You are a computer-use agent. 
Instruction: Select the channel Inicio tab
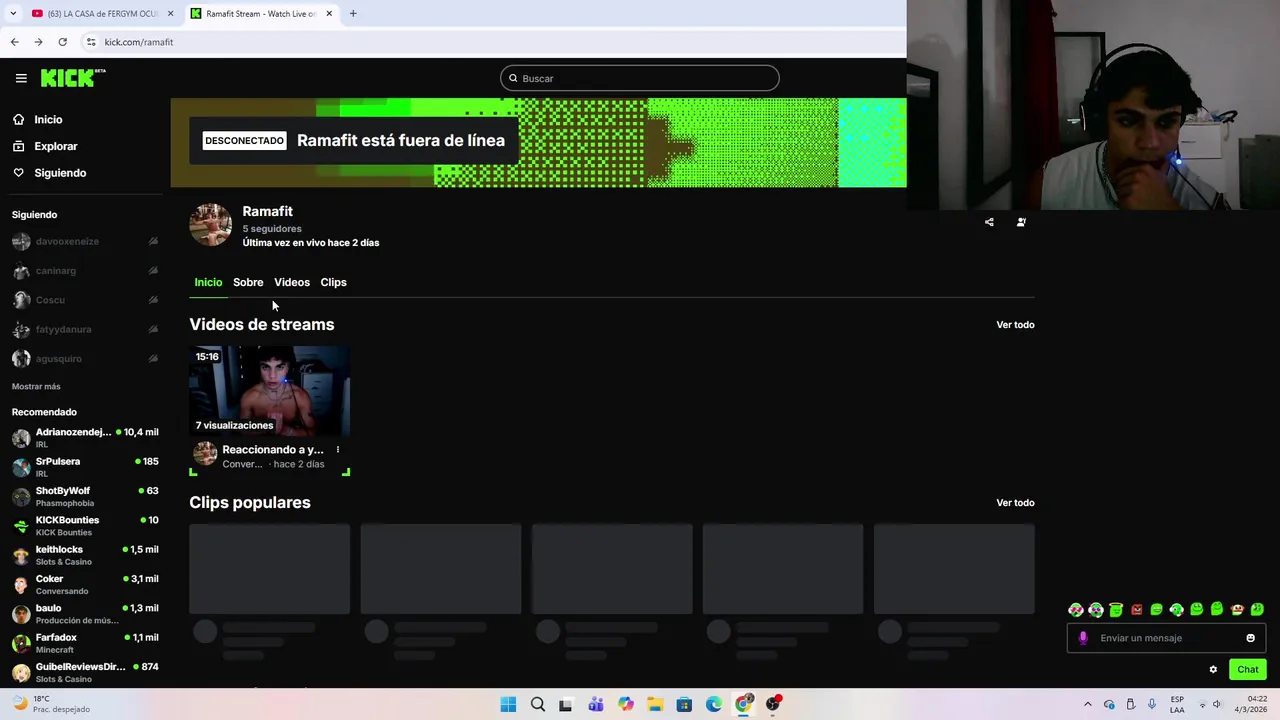[208, 282]
